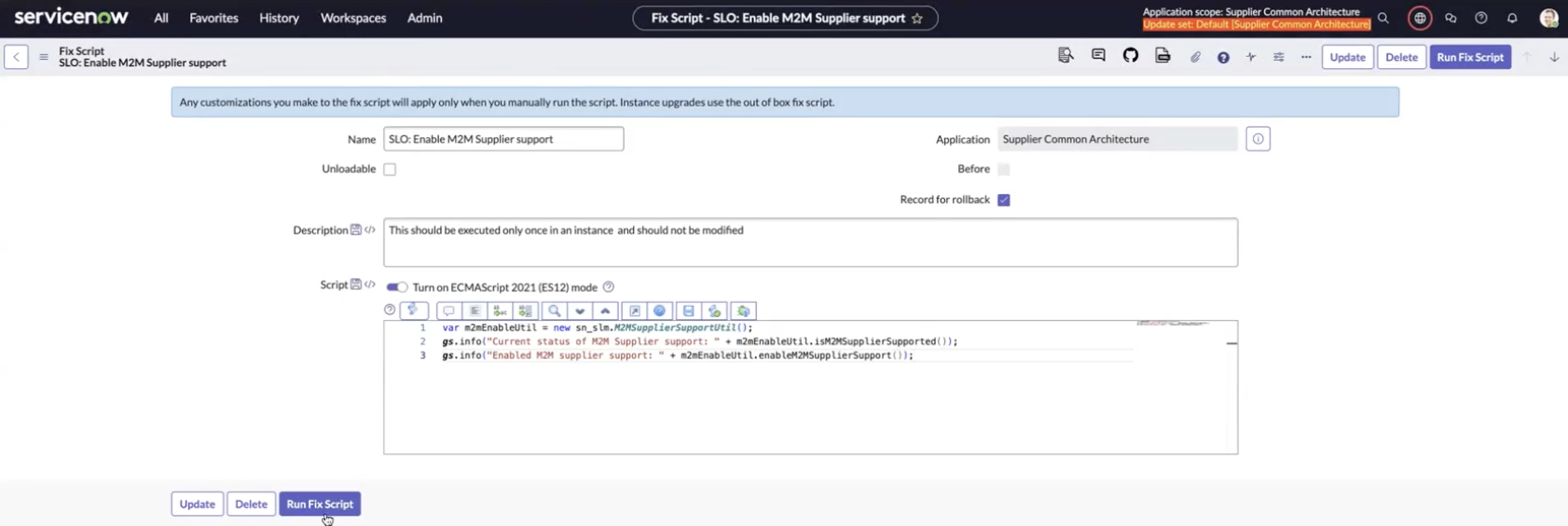The height and width of the screenshot is (526, 1568).
Task: Open the personalize form sliders icon
Action: coord(1279,57)
